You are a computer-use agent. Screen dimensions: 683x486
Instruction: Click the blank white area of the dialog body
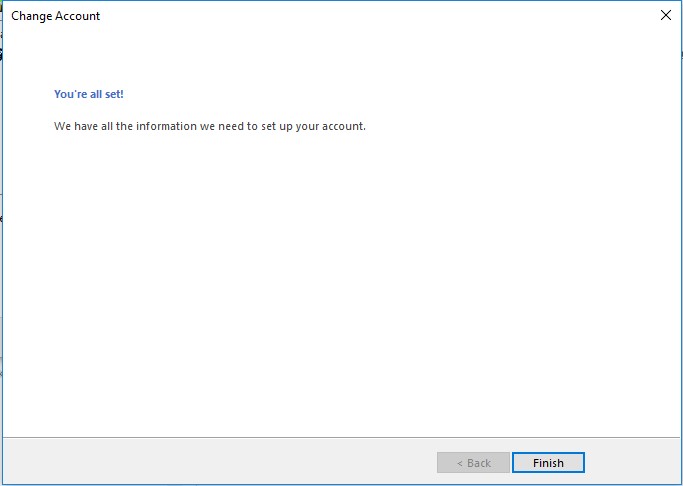coord(340,283)
